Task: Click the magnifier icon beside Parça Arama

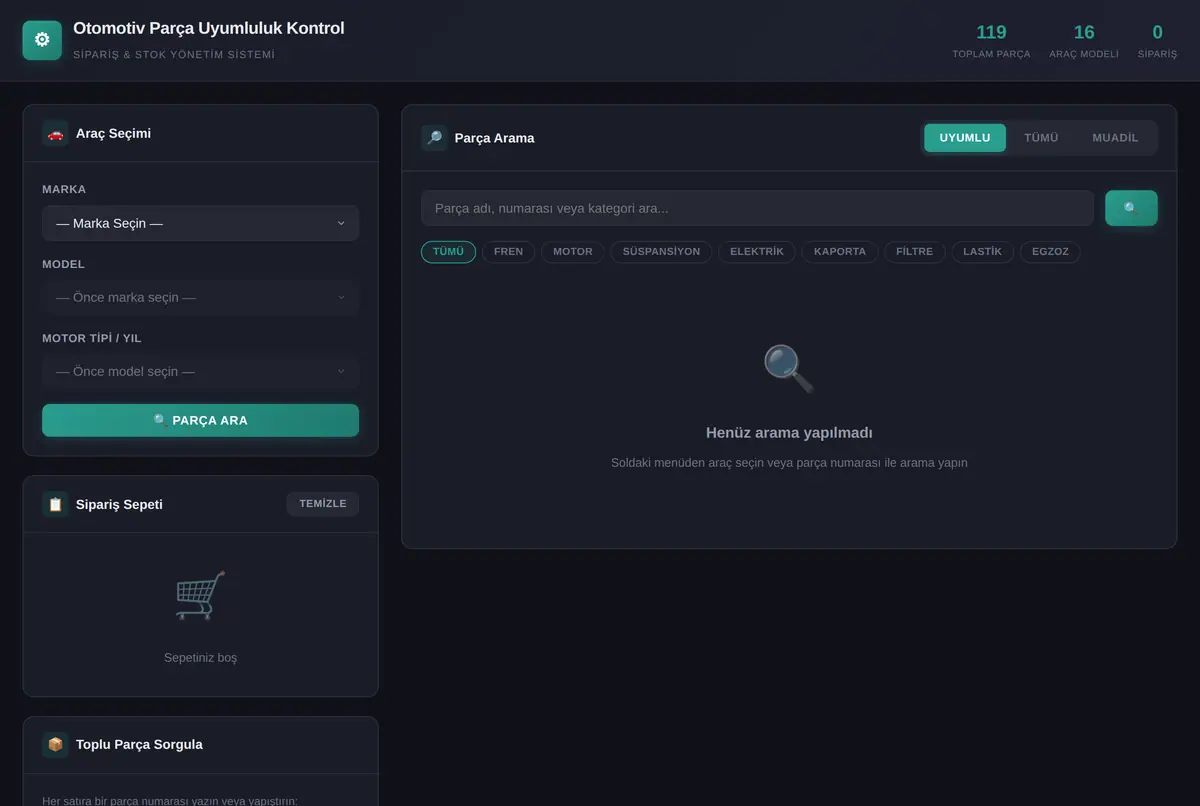Action: 434,138
